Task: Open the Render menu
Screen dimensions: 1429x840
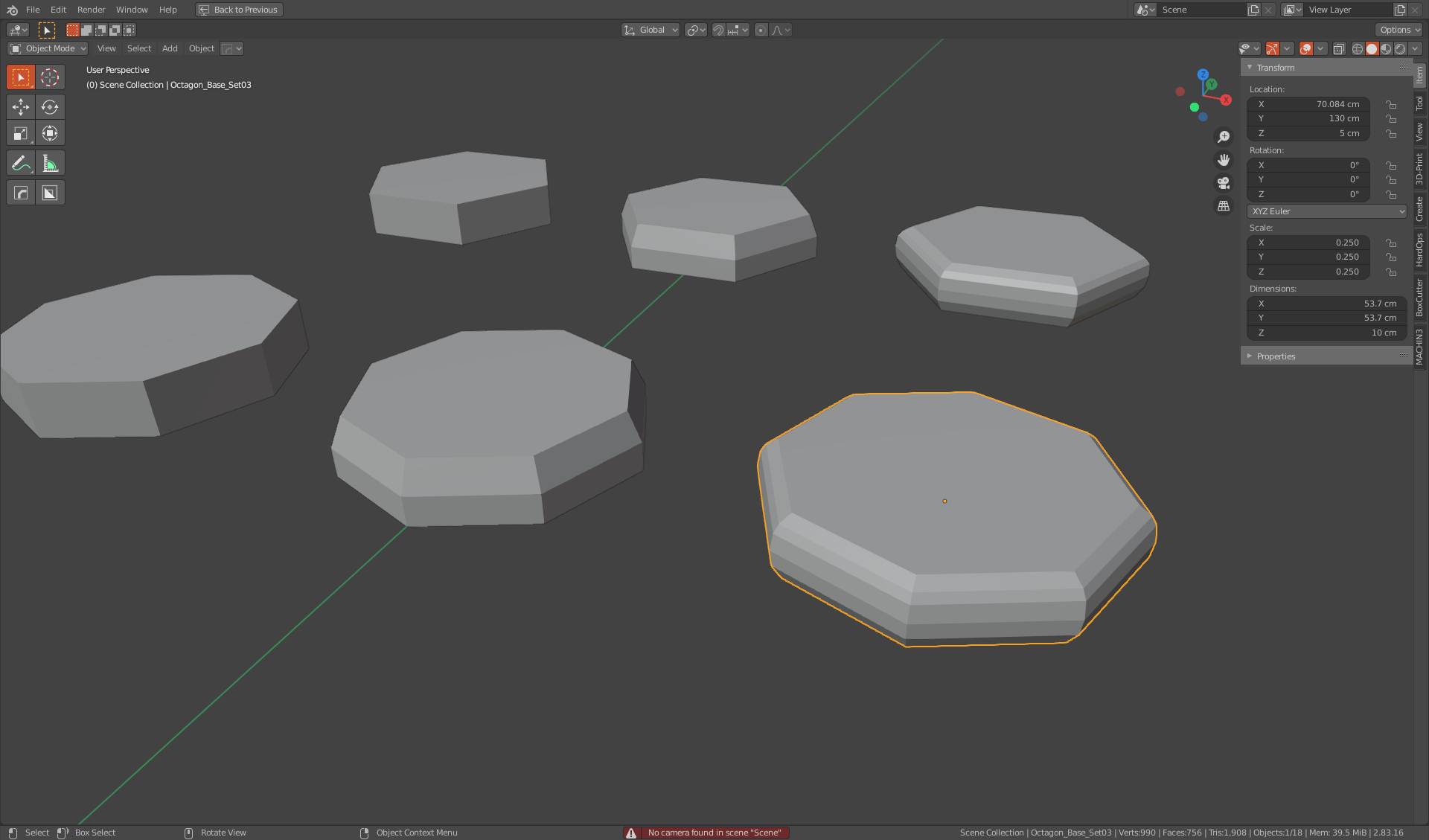Action: point(91,10)
